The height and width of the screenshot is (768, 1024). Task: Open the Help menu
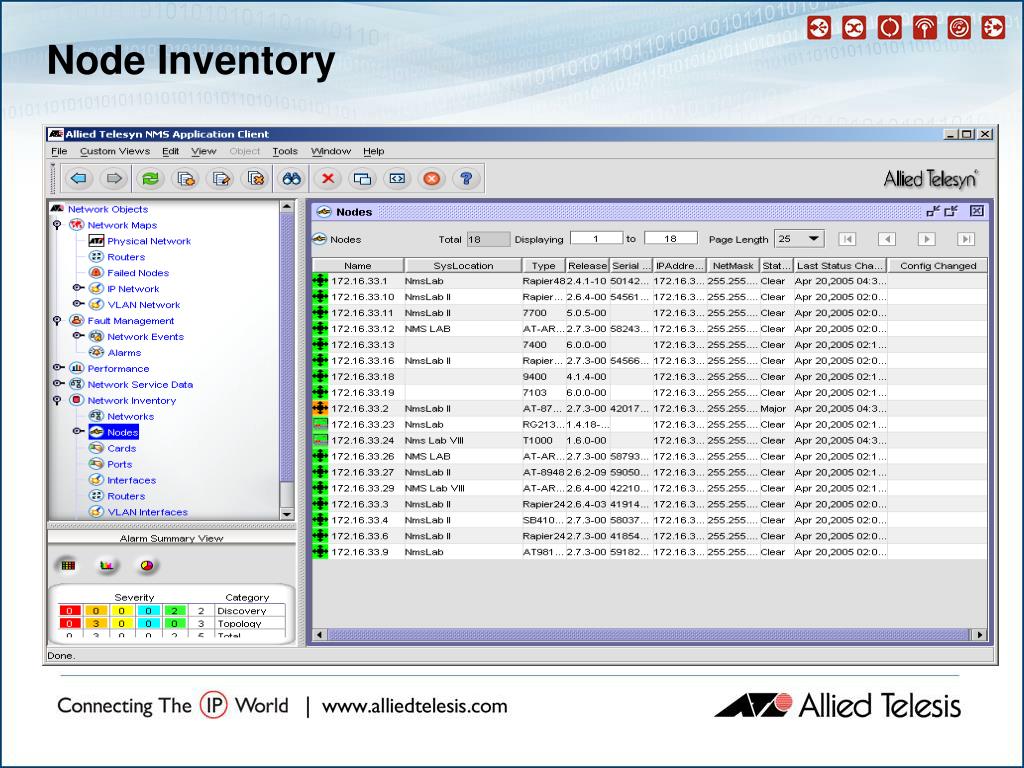[x=374, y=152]
